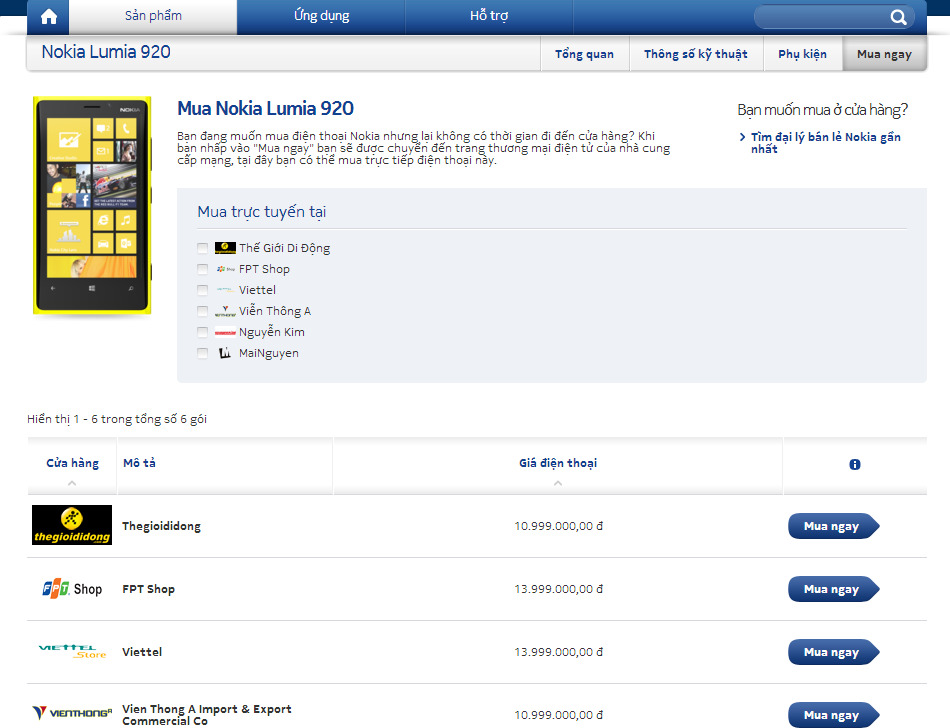
Task: Click the yellow Lumia 920 phone image
Action: [x=92, y=205]
